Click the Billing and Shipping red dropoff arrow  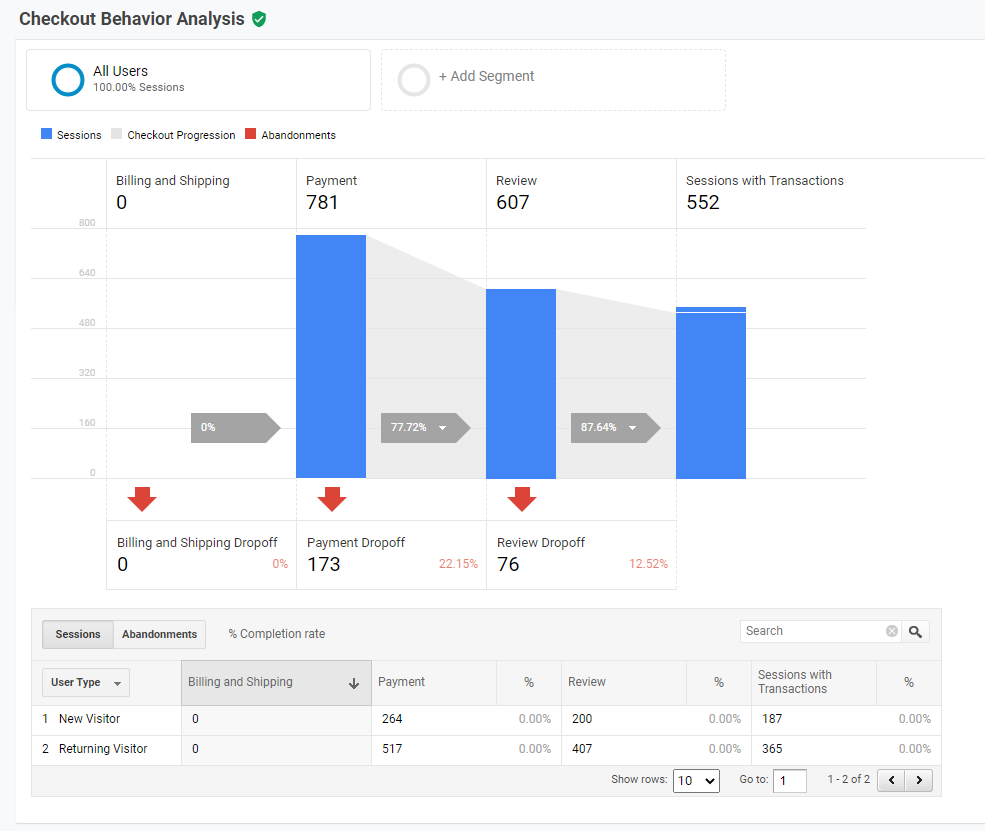tap(142, 499)
